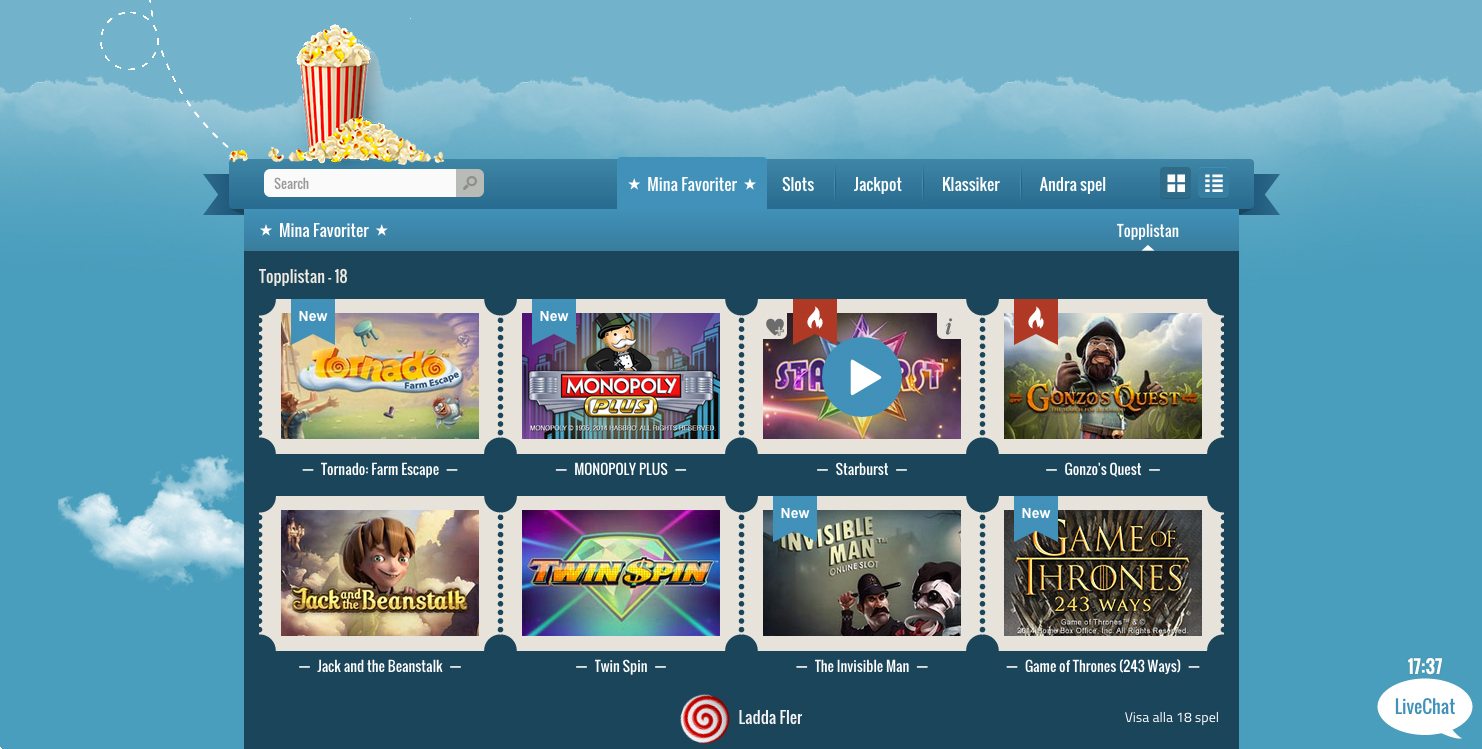Click the red spiral Ladda Fler icon
The width and height of the screenshot is (1482, 749).
(704, 719)
